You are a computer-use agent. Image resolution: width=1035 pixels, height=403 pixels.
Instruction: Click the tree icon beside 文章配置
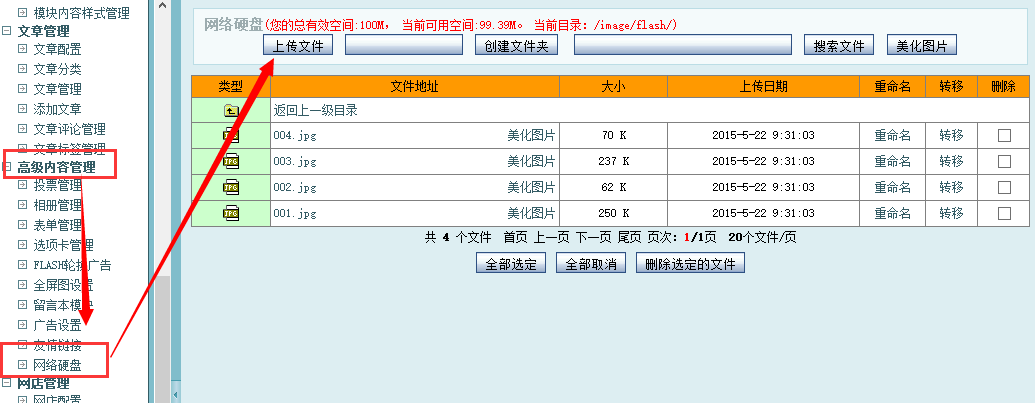(23, 49)
